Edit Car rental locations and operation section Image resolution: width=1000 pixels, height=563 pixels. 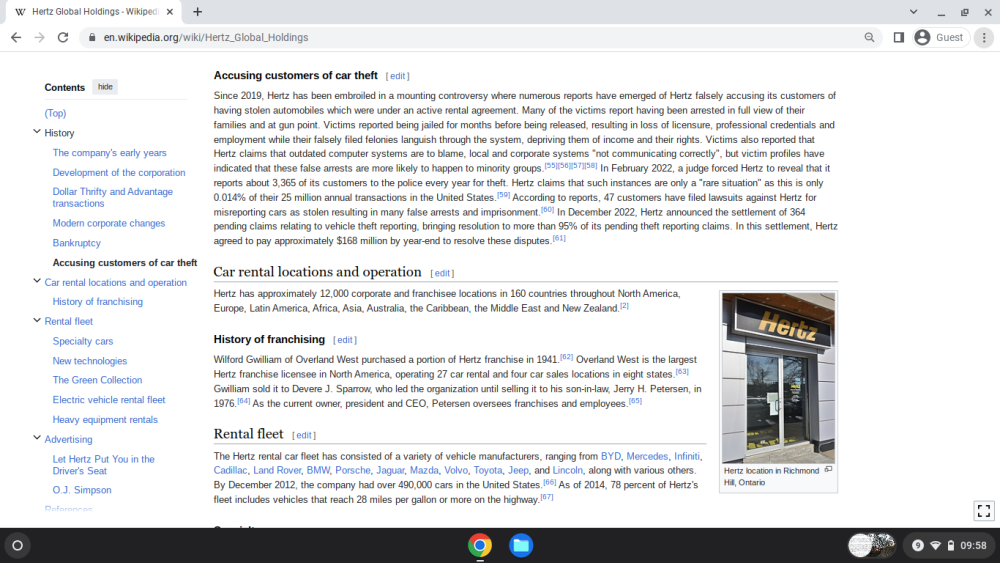coord(442,273)
